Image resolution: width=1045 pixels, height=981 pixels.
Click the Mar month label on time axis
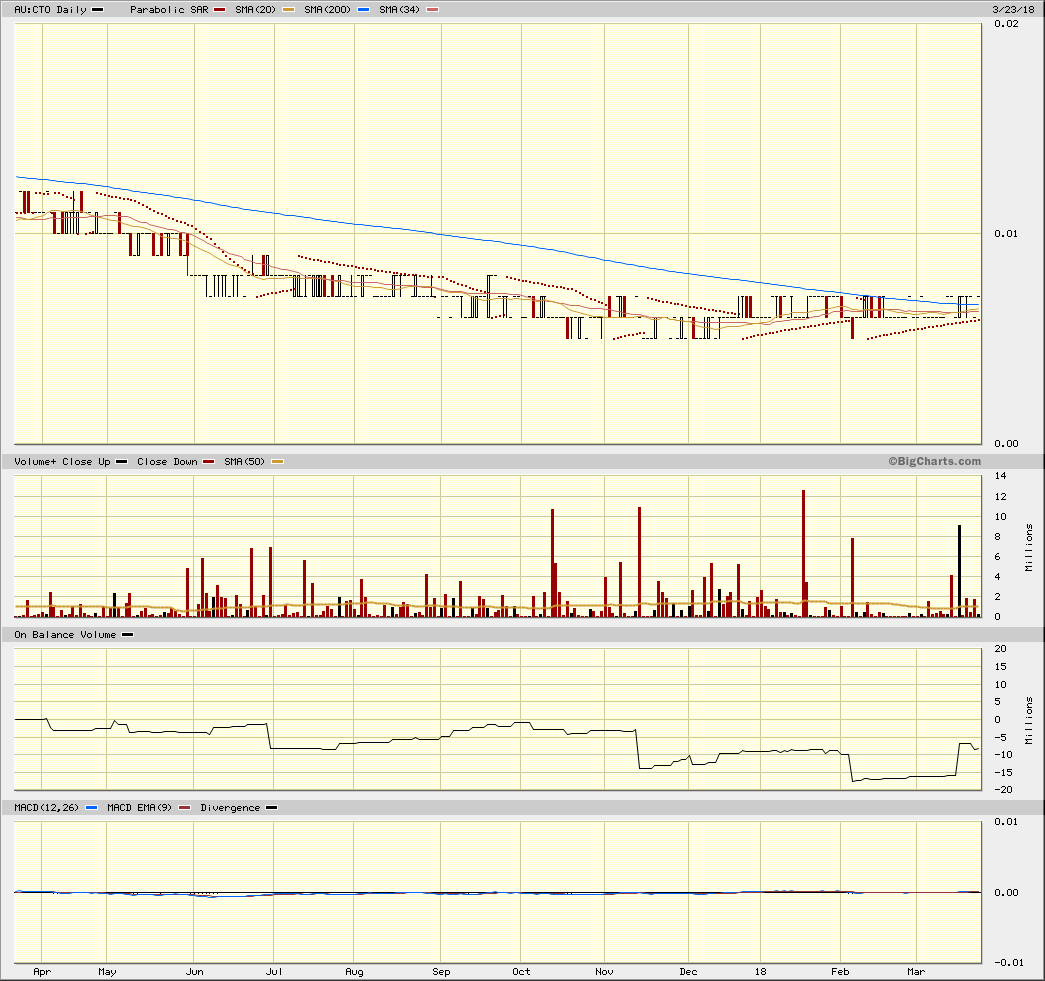(x=916, y=972)
